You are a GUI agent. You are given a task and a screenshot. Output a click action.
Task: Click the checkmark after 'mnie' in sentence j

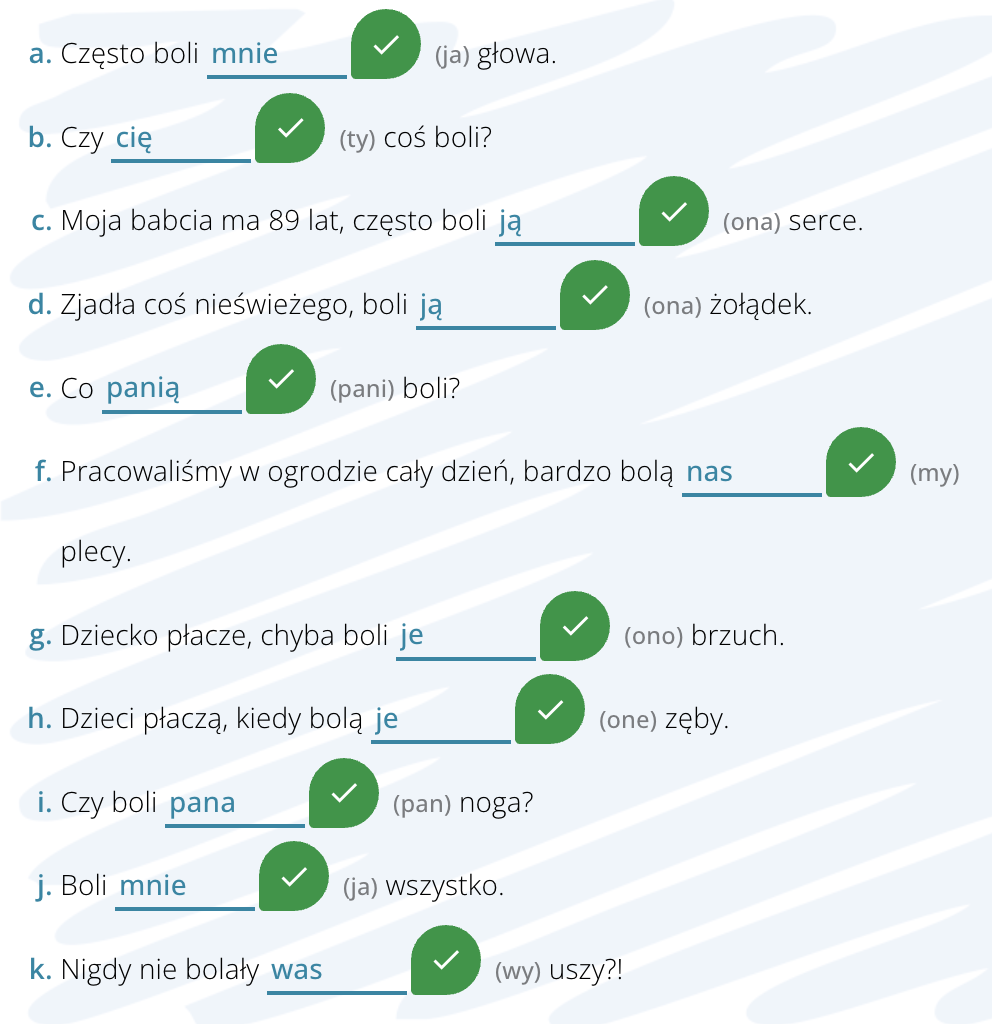[x=294, y=876]
